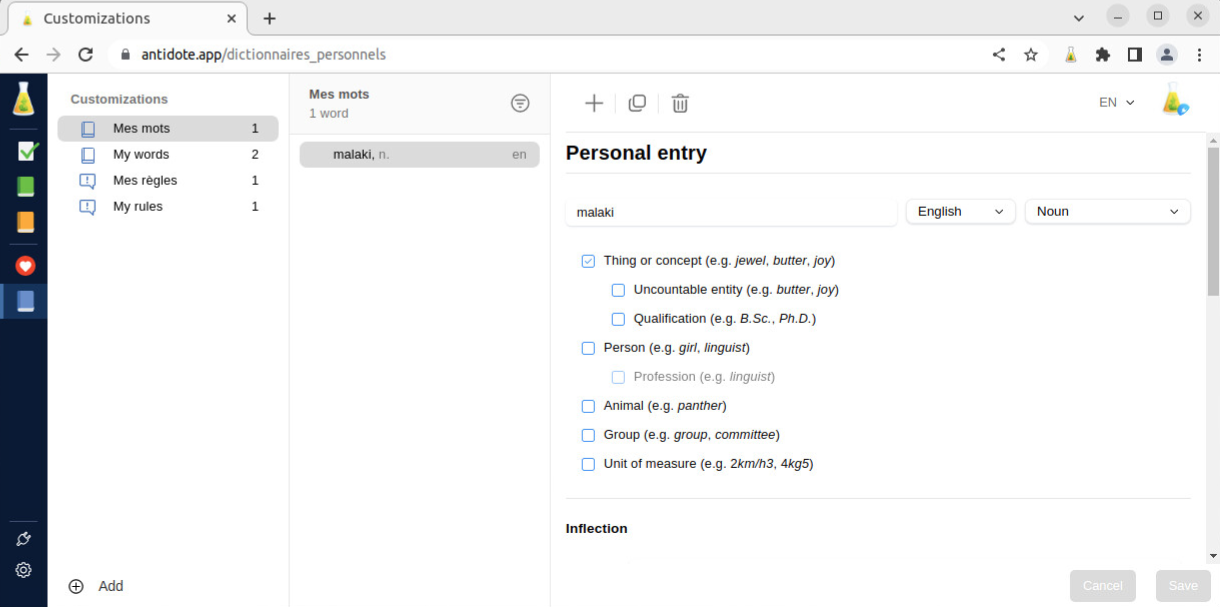
Task: Open the orange guides book icon
Action: tap(26, 222)
